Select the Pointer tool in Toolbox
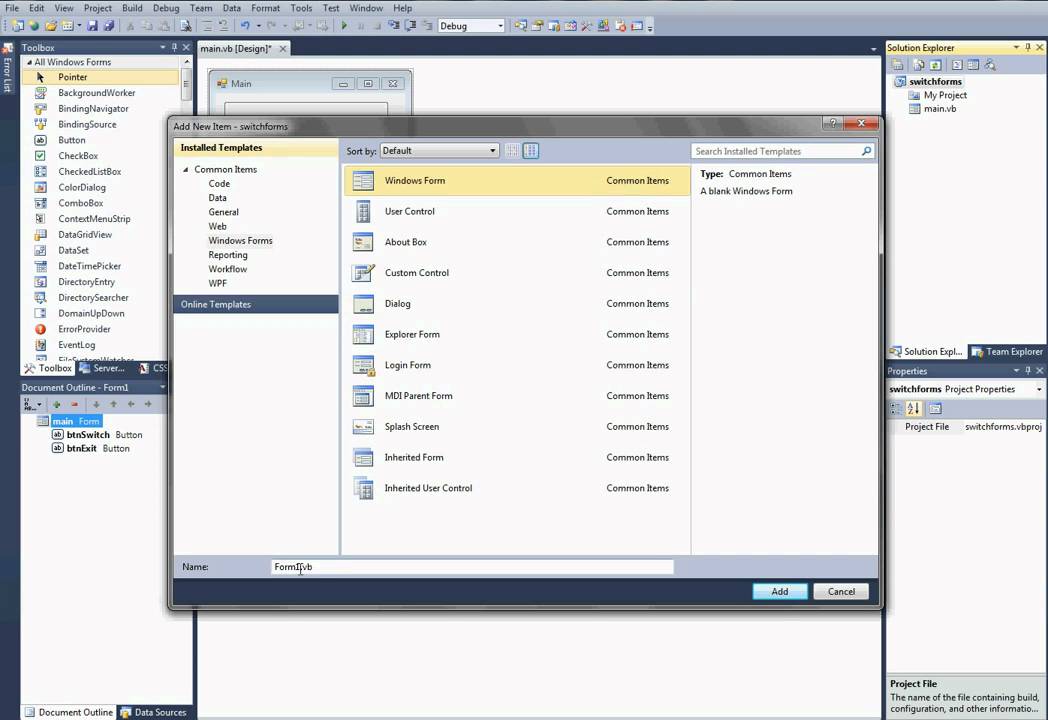1048x720 pixels. (x=100, y=77)
